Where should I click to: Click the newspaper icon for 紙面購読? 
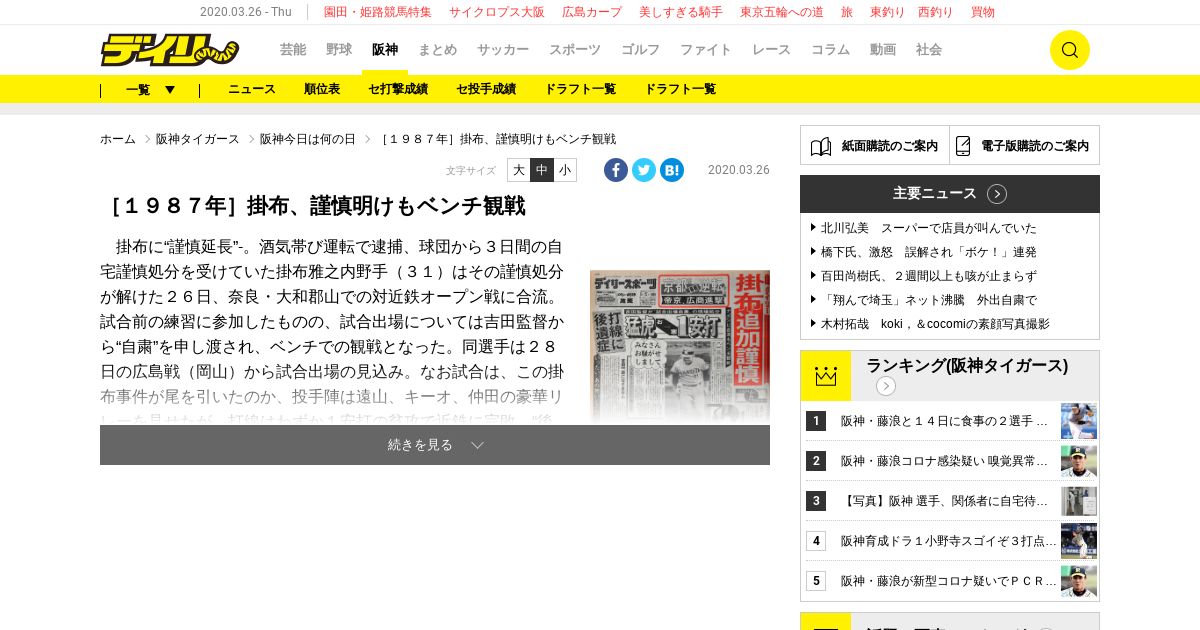(821, 146)
